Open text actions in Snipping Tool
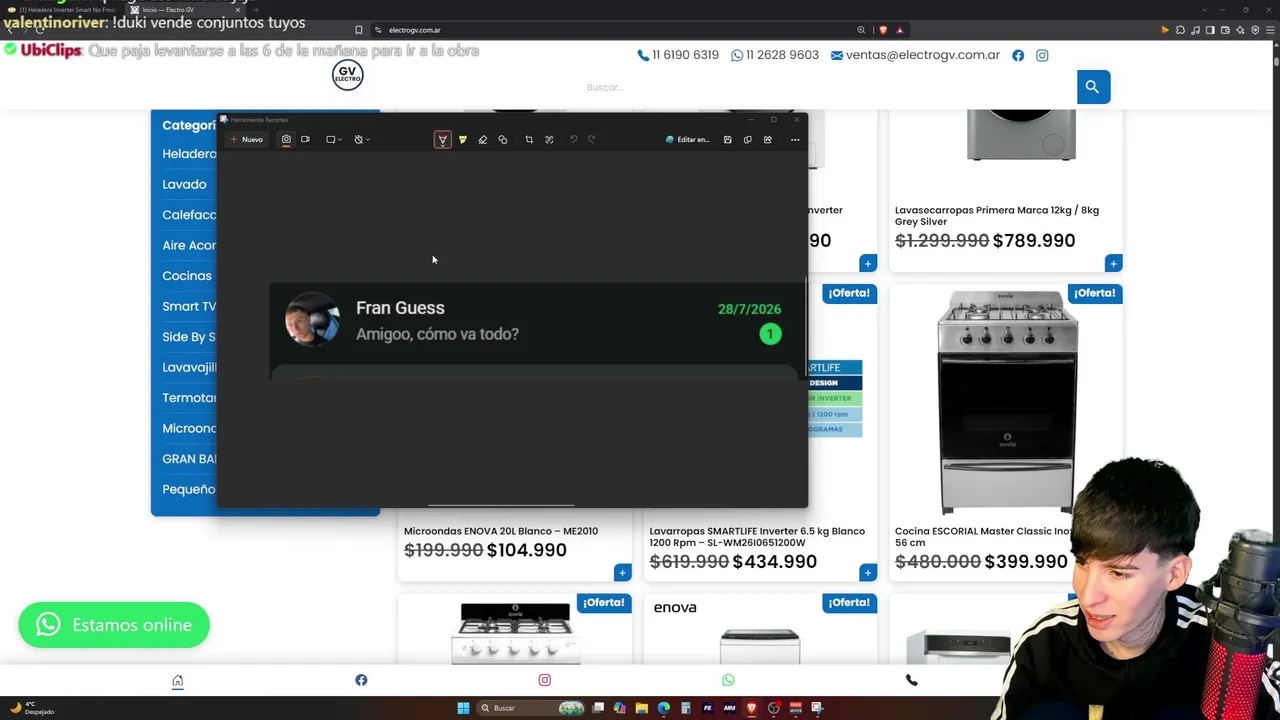 pyautogui.click(x=549, y=140)
